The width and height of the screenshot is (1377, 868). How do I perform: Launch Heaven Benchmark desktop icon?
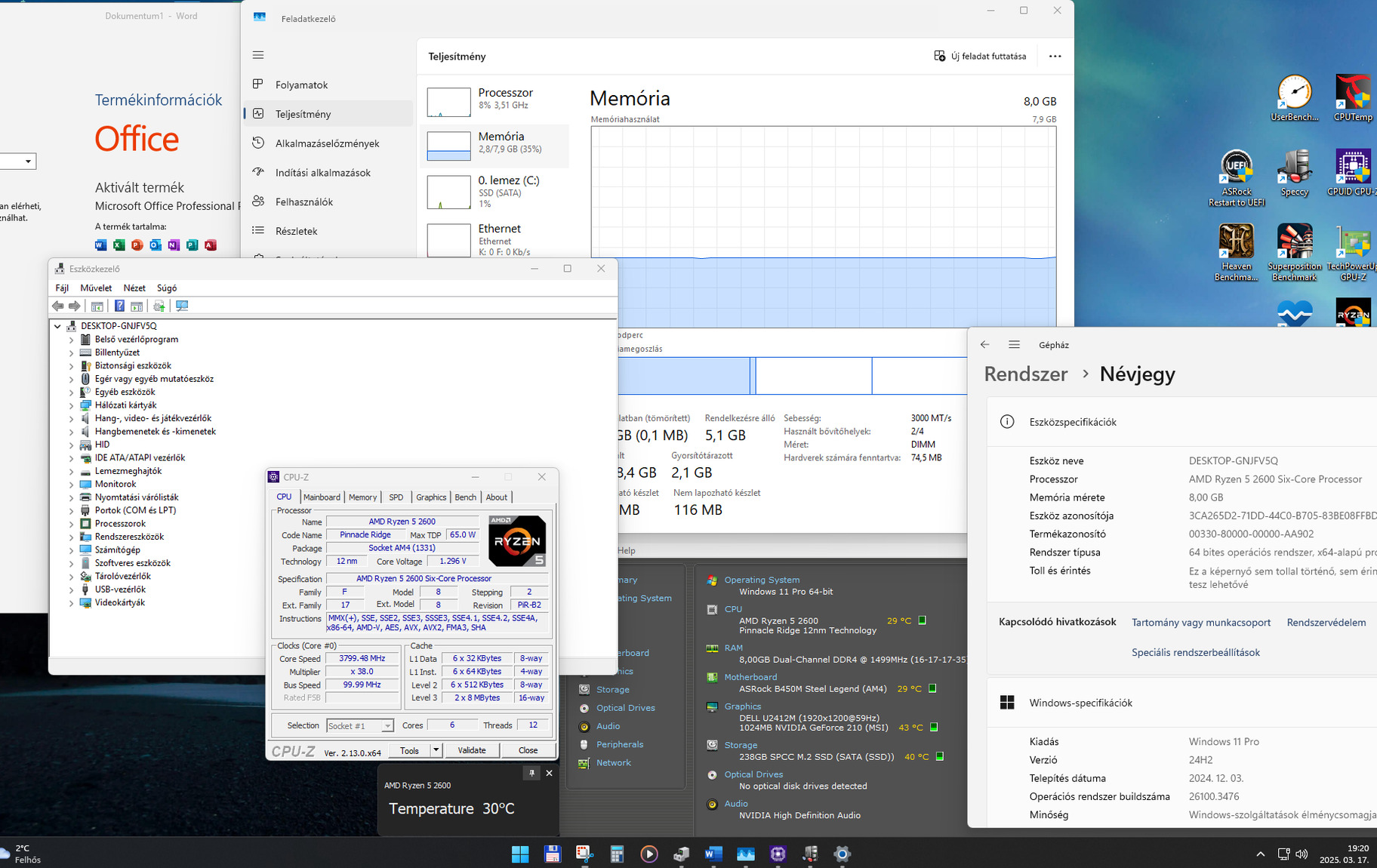tap(1237, 253)
